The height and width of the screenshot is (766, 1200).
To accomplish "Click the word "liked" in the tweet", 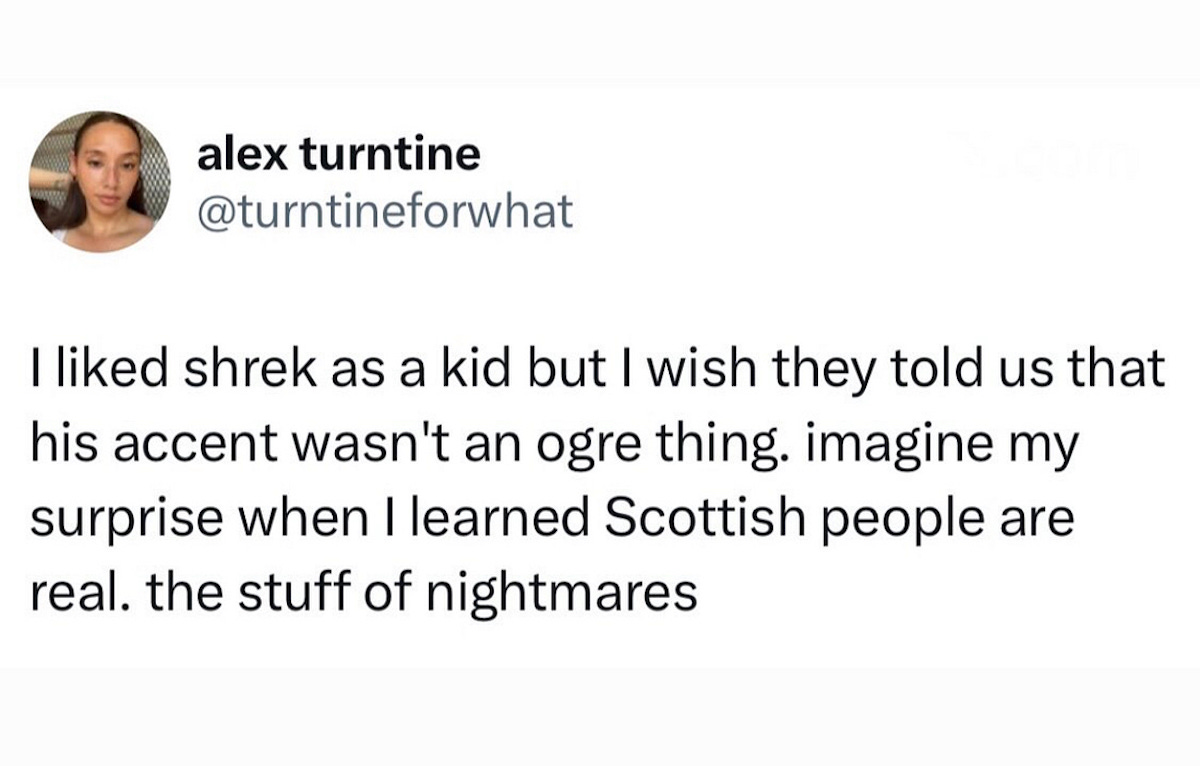I will click(x=109, y=371).
